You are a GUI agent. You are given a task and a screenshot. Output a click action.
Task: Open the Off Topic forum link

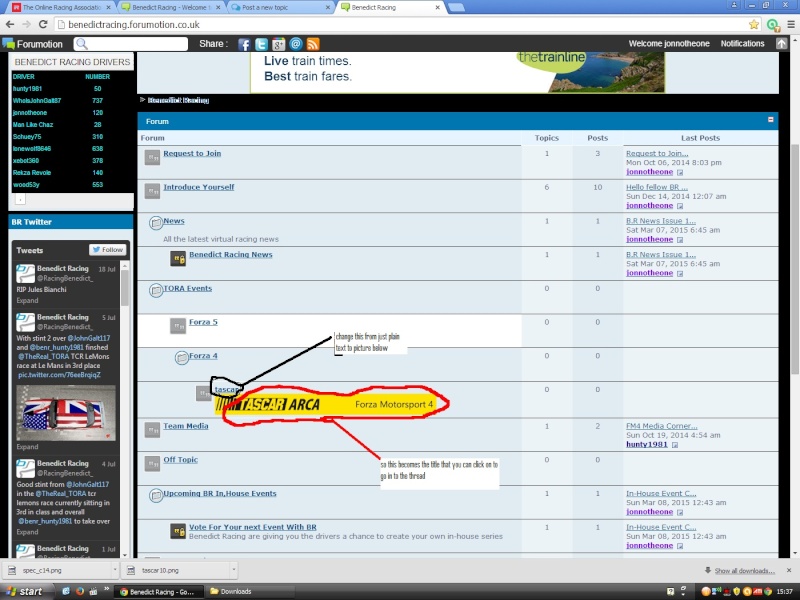(x=181, y=460)
